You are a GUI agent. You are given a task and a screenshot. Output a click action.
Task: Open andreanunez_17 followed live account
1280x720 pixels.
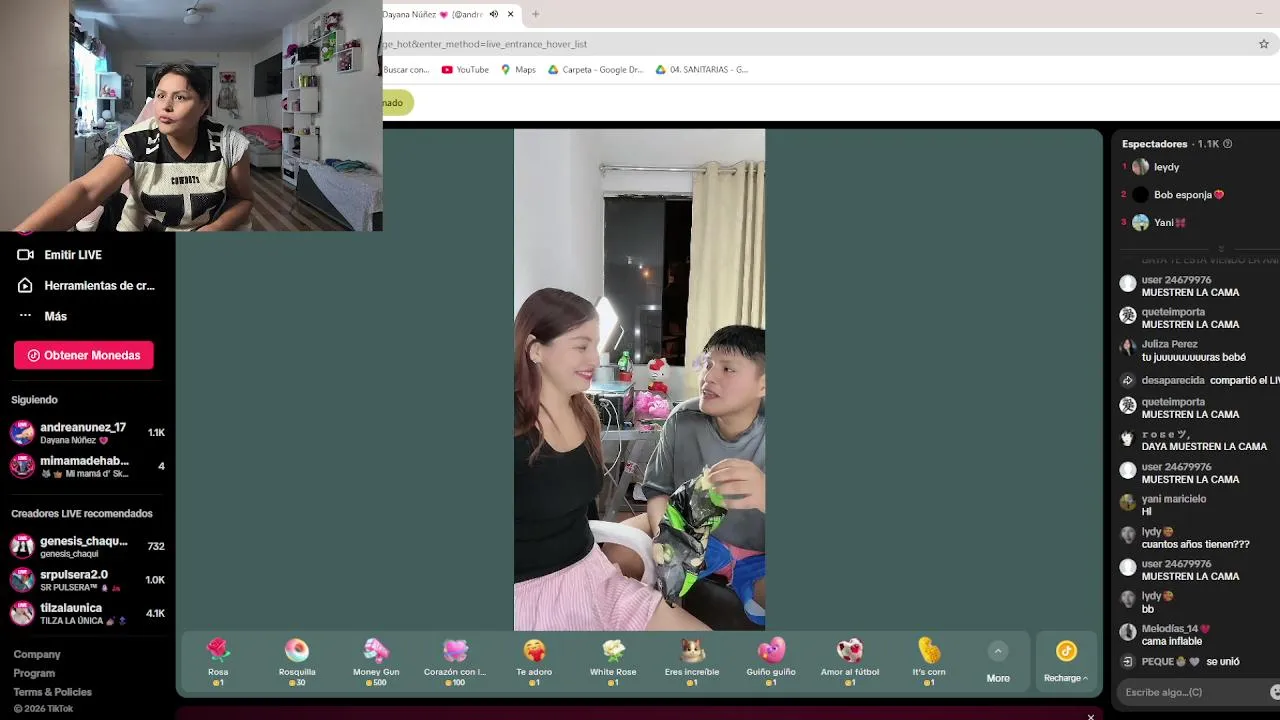[x=87, y=433]
